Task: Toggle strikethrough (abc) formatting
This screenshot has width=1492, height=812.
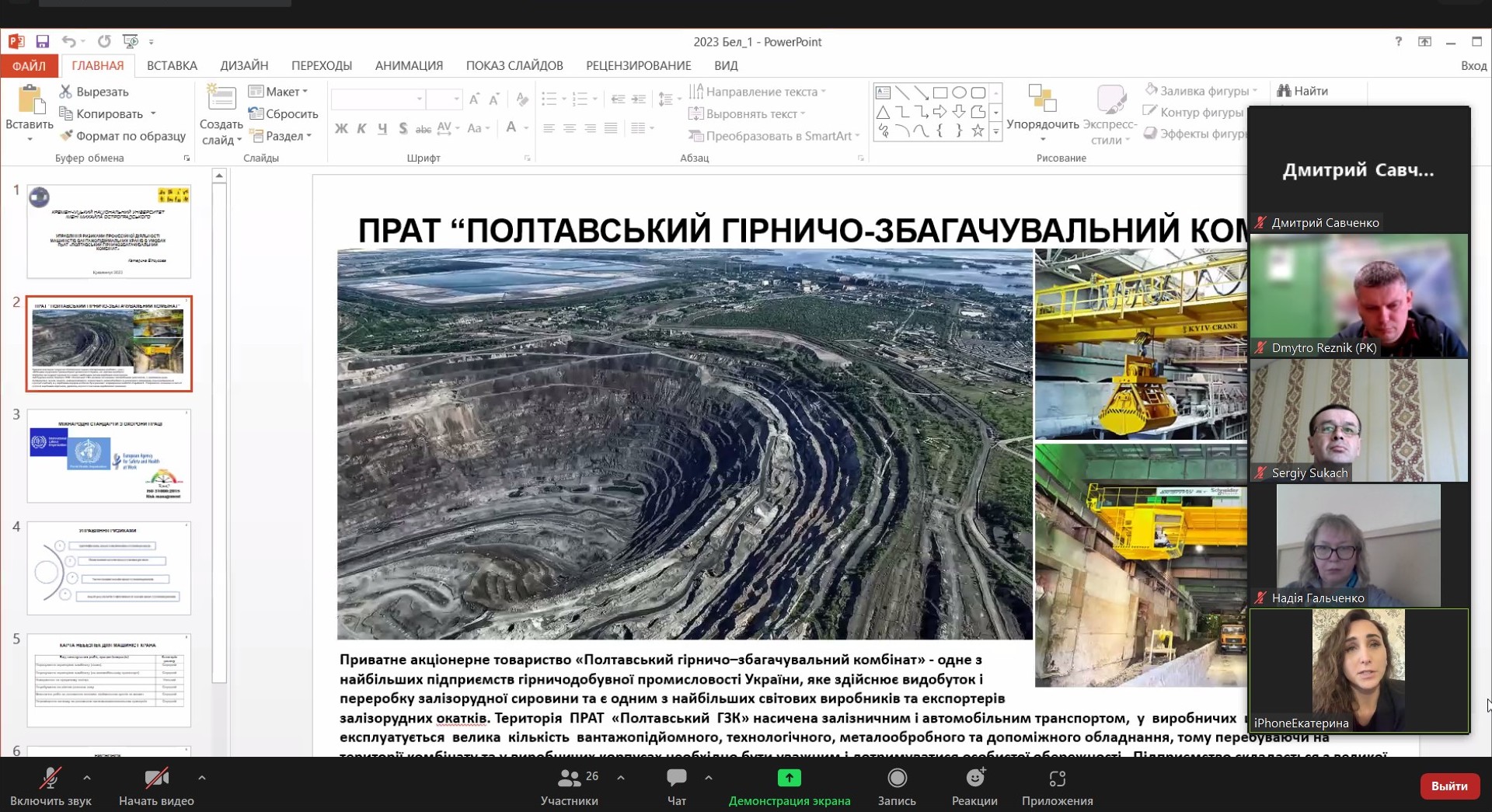Action: tap(424, 128)
